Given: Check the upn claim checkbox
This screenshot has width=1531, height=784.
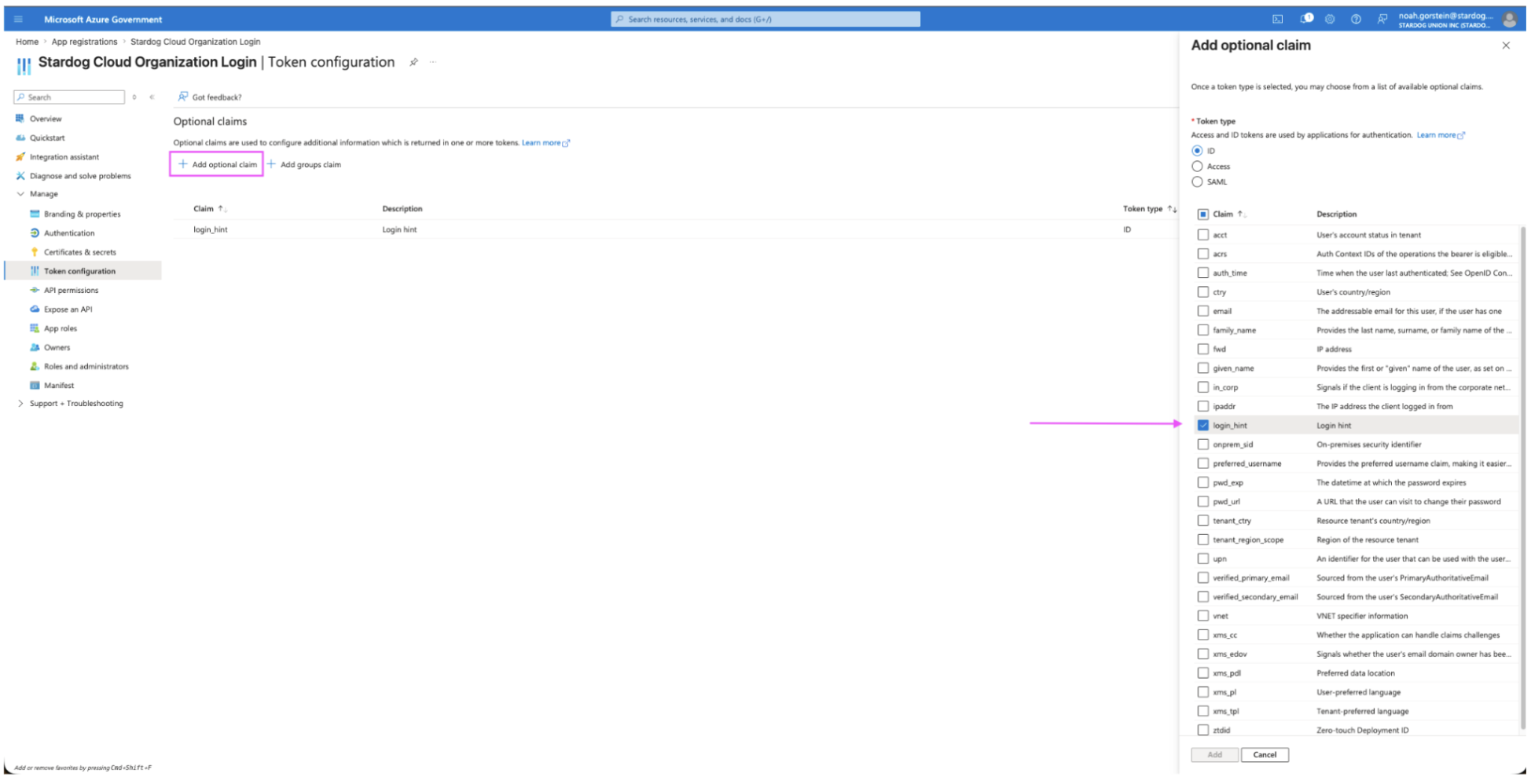Looking at the screenshot, I should [x=1203, y=559].
